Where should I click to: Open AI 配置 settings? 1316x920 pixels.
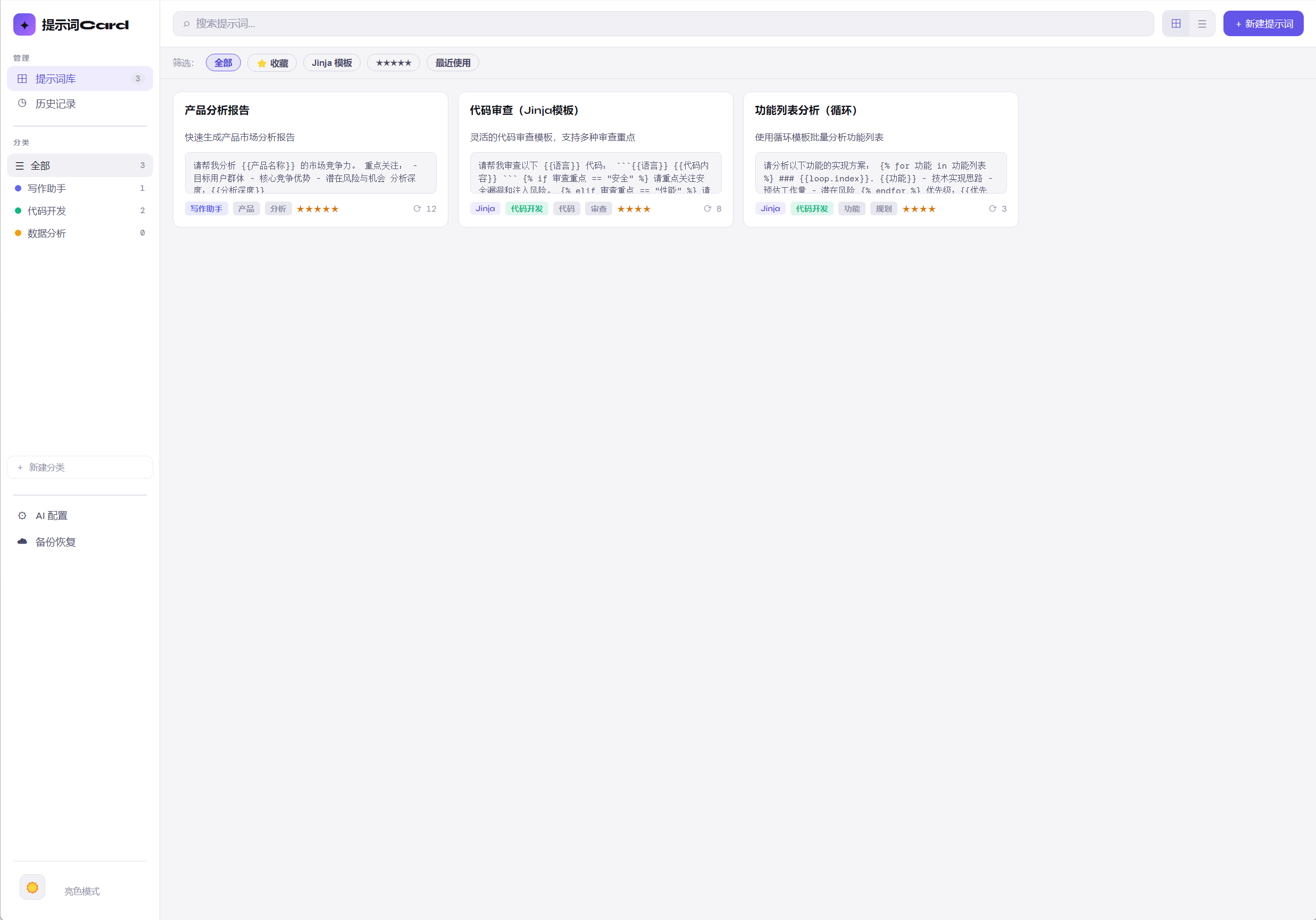(51, 515)
